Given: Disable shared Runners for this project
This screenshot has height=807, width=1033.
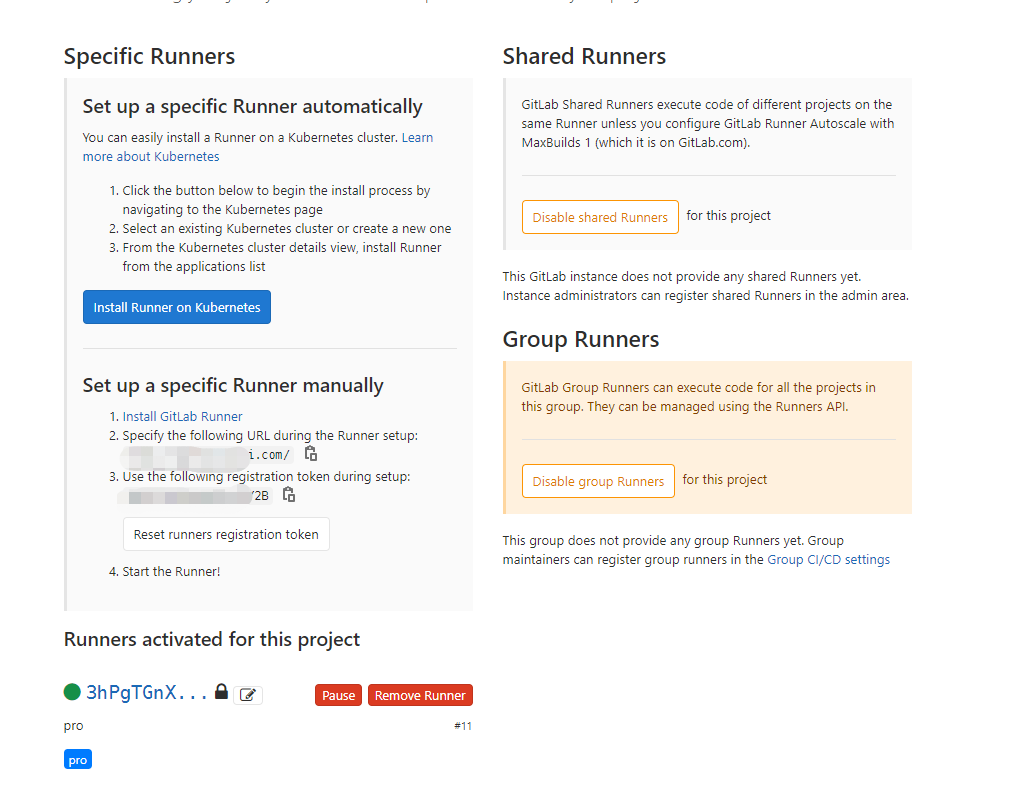Looking at the screenshot, I should tap(600, 217).
